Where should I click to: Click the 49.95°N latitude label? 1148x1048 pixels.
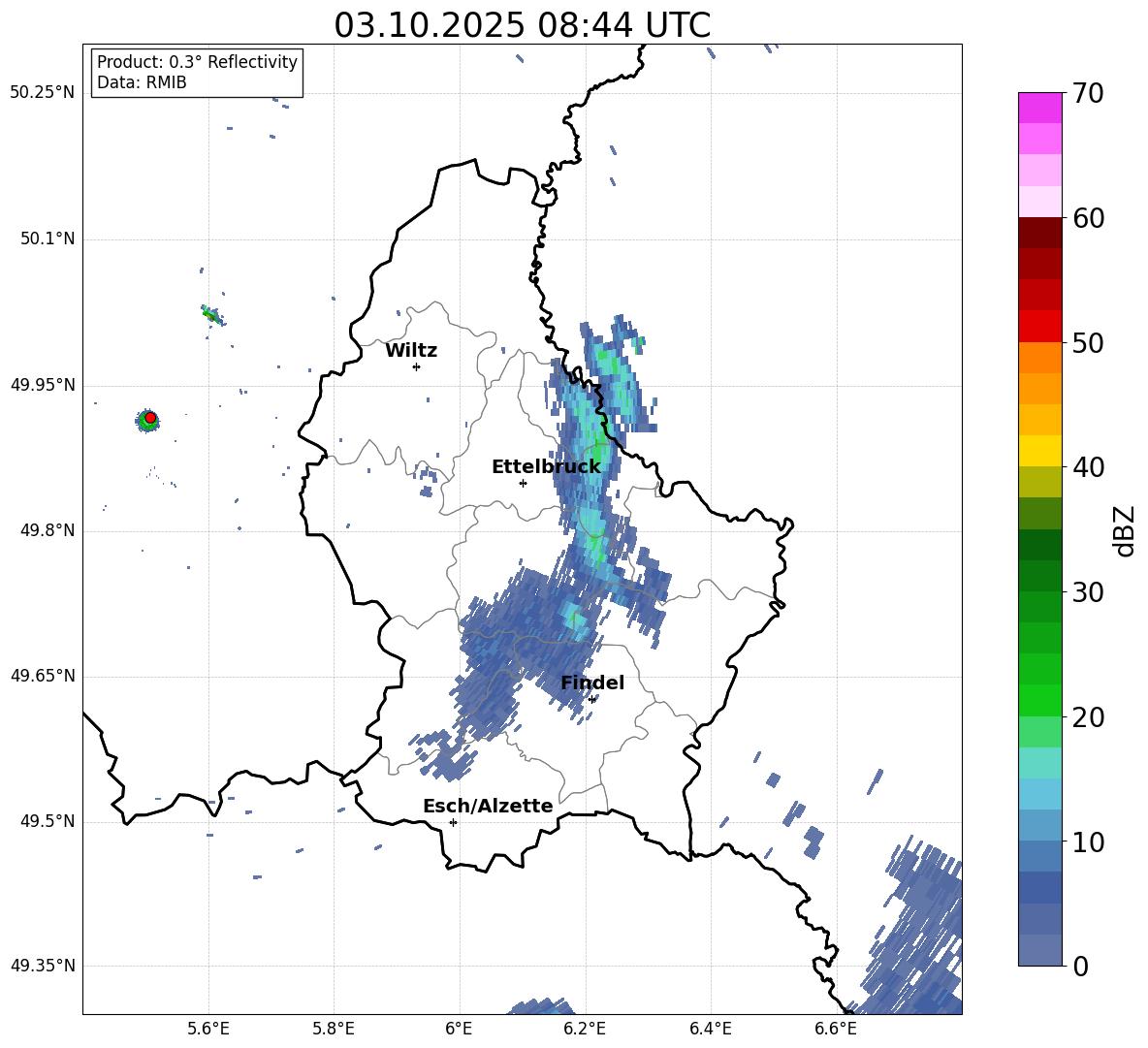43,385
